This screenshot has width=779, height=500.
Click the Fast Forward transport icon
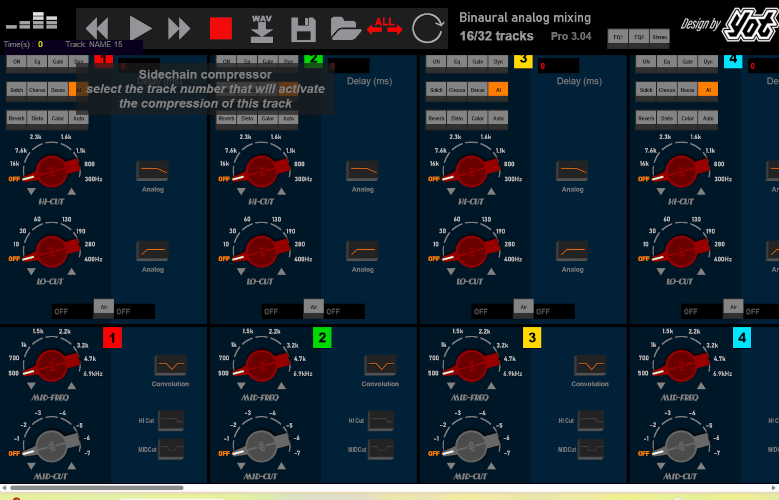coord(179,29)
